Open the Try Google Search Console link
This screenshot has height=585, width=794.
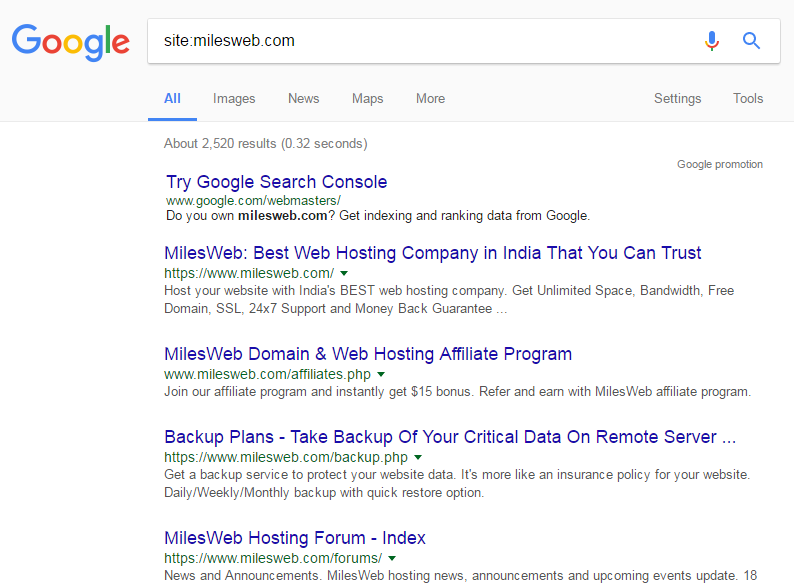(276, 182)
